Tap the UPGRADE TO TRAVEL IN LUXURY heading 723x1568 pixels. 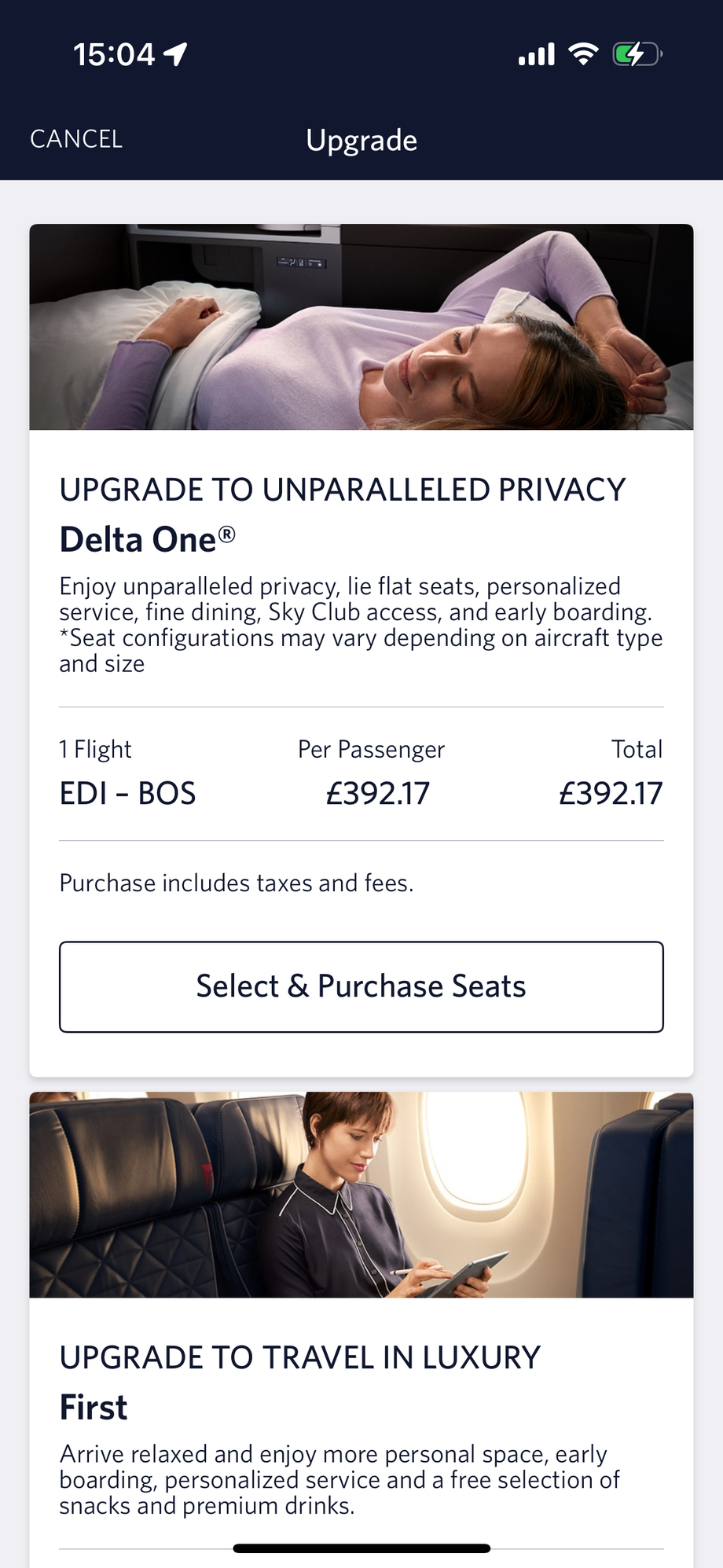point(300,1357)
